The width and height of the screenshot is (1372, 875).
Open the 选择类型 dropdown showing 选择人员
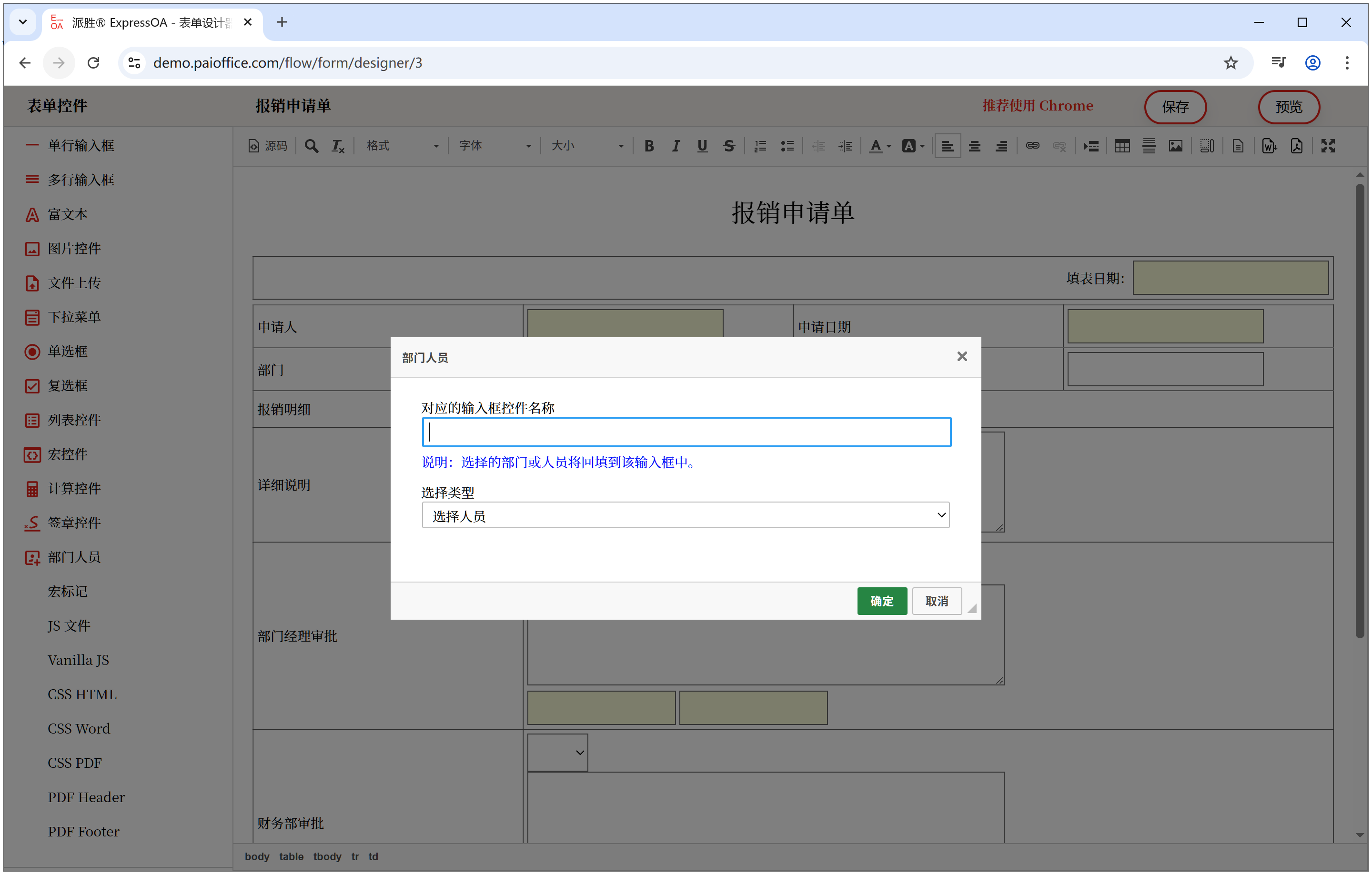685,515
